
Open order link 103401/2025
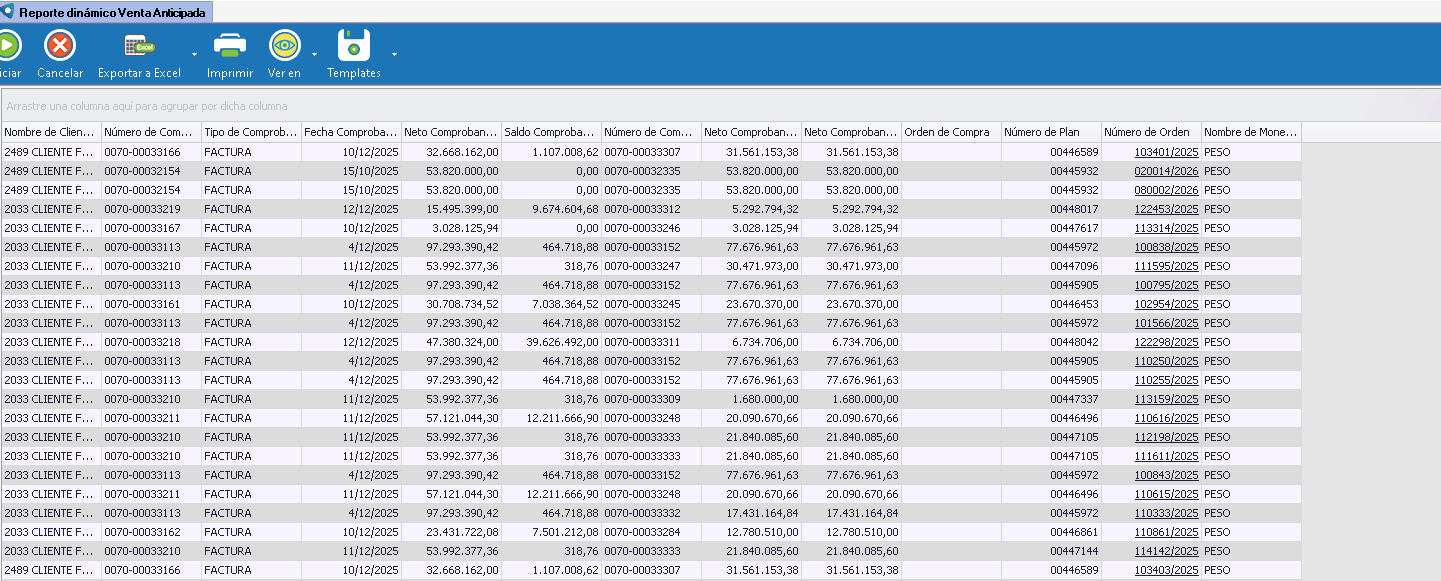(1166, 153)
